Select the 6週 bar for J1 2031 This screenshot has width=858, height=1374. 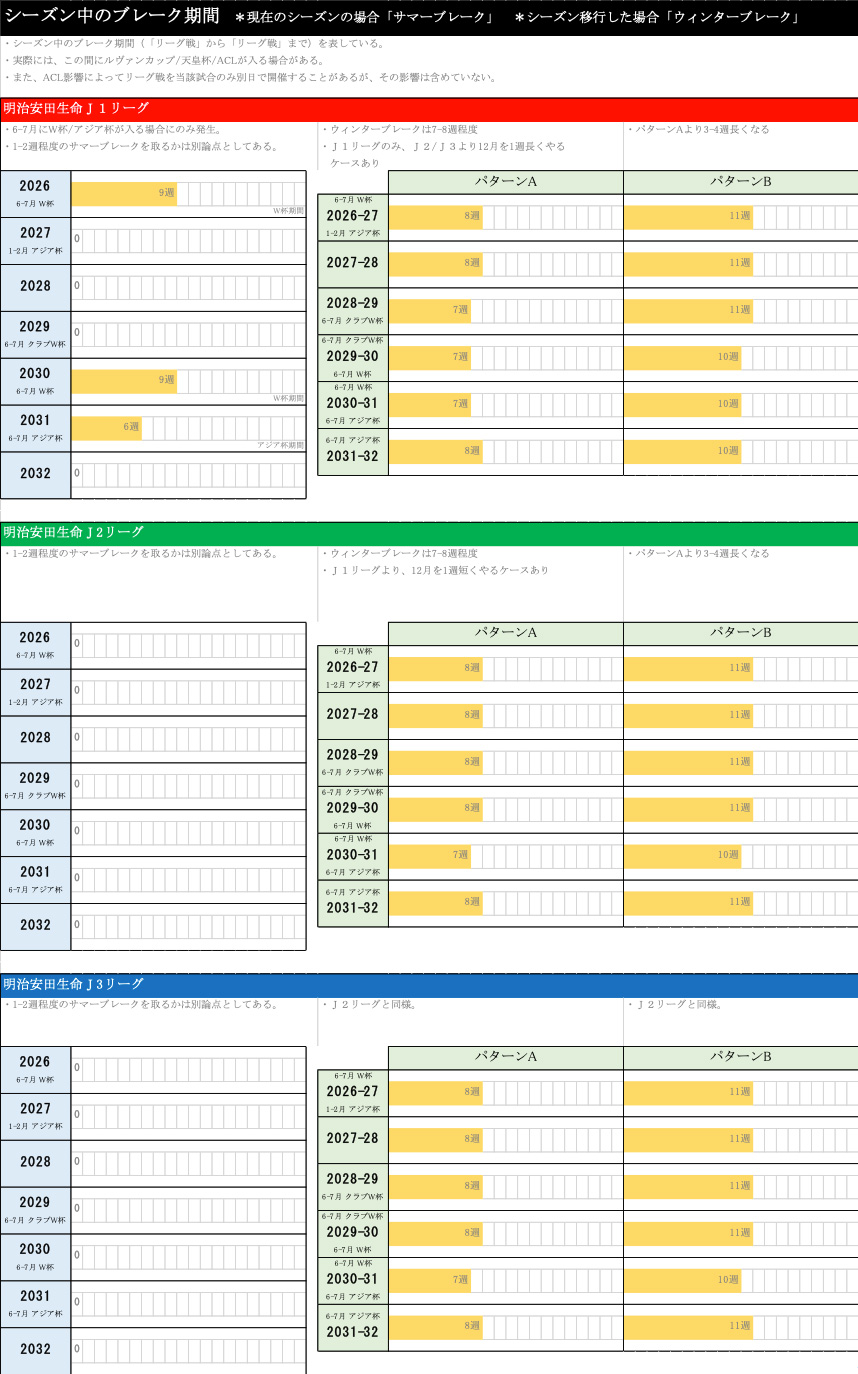106,427
